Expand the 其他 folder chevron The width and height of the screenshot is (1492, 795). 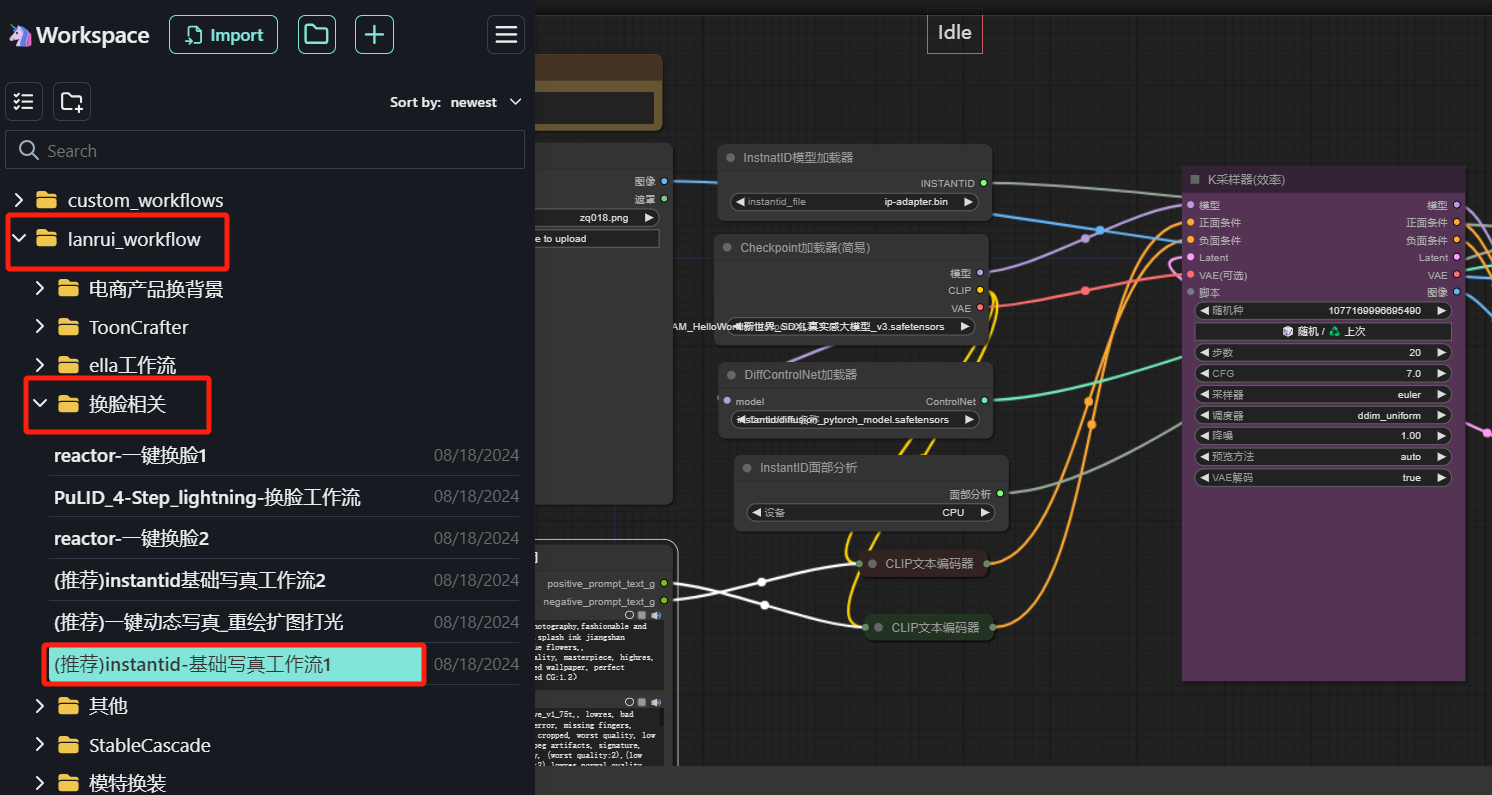click(x=40, y=706)
